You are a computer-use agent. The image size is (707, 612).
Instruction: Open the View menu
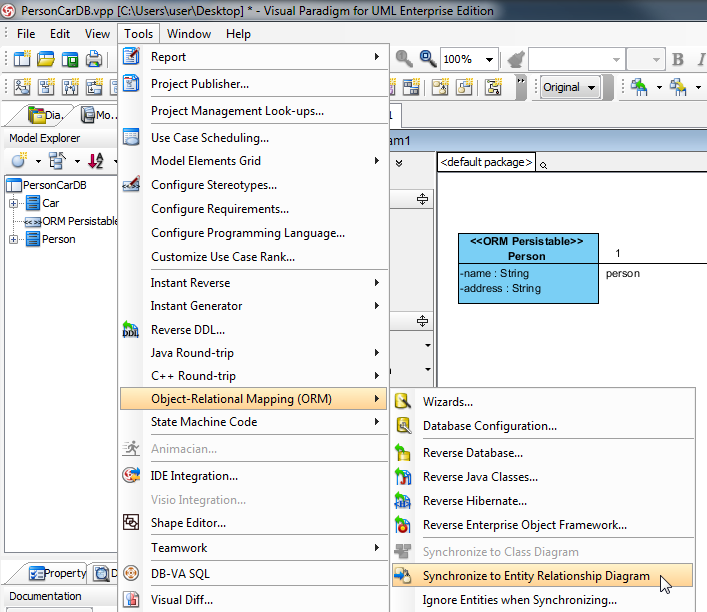point(97,34)
